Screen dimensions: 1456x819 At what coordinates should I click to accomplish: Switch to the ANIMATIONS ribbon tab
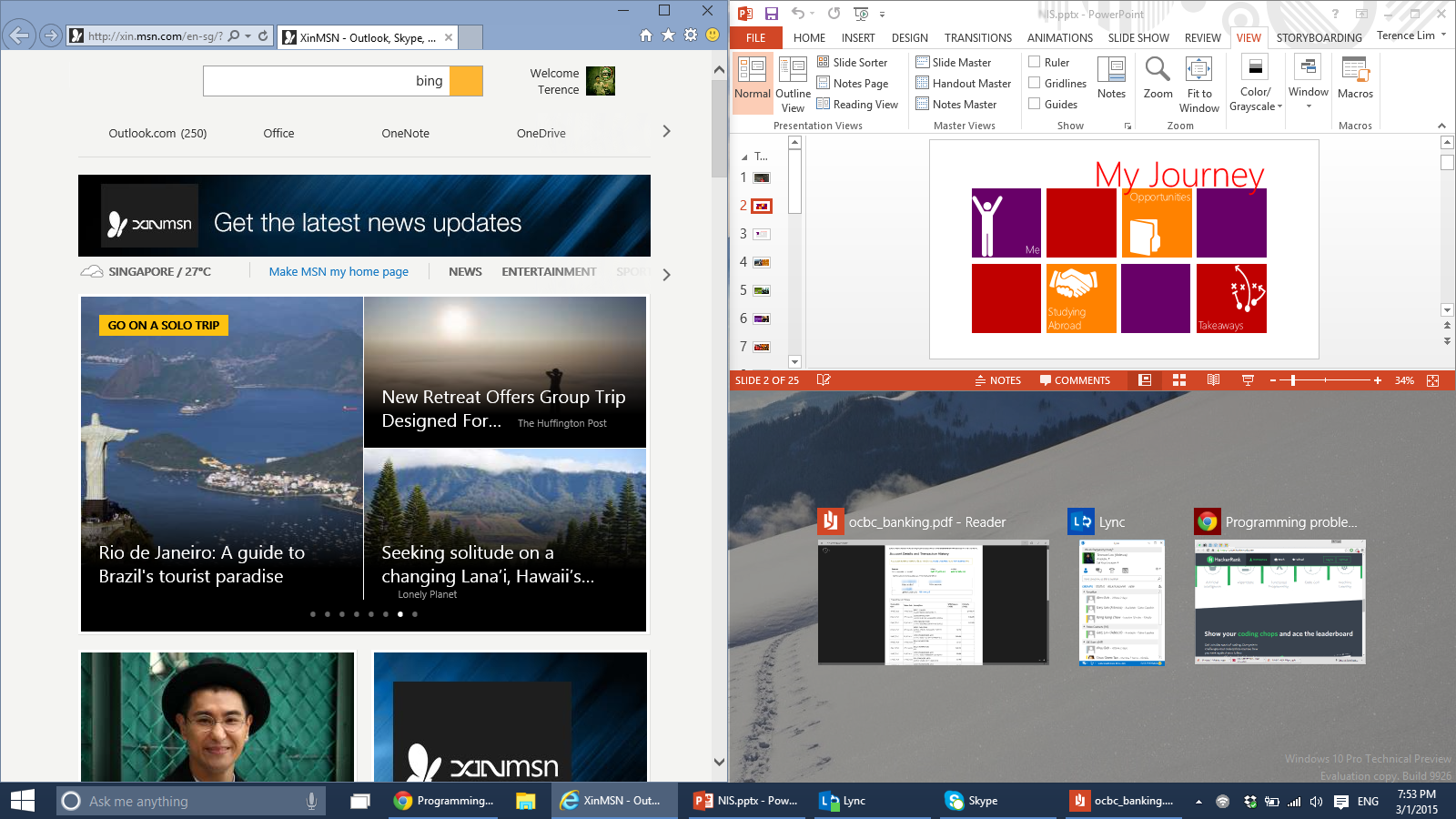coord(1059,38)
